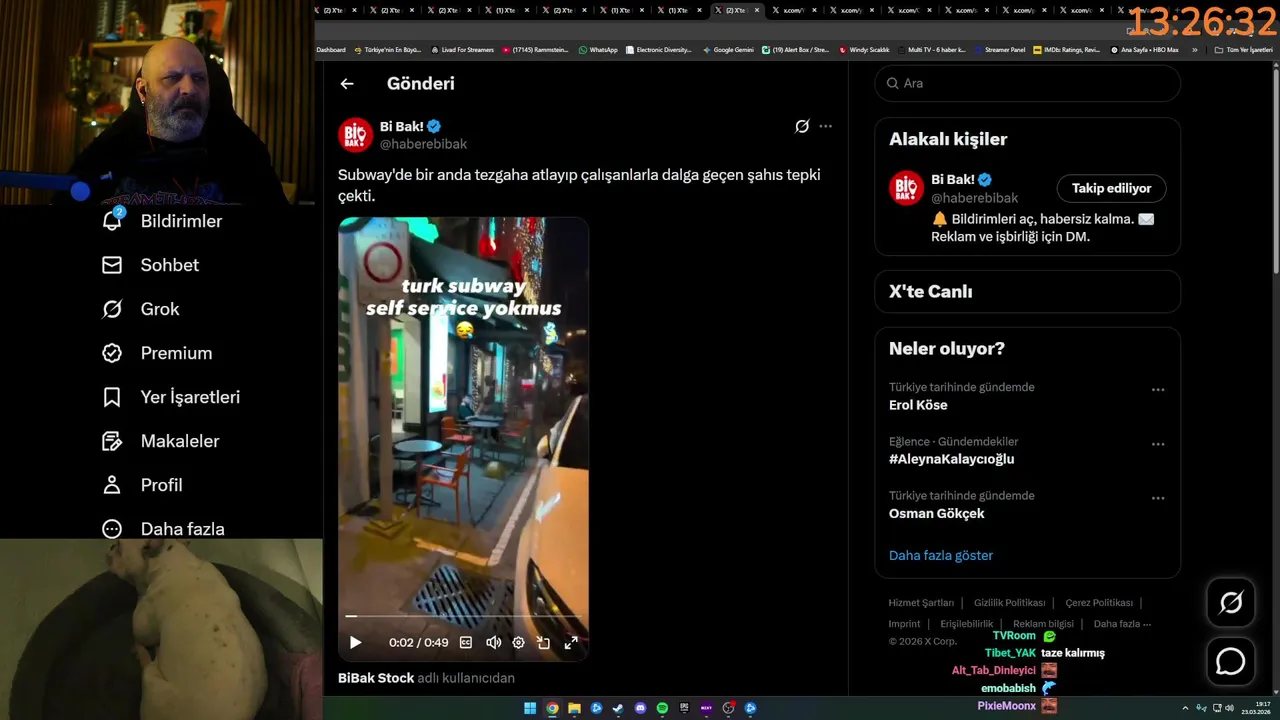Screen dimensions: 1280x720
Task: Open Steam from the taskbar
Action: tap(618, 708)
